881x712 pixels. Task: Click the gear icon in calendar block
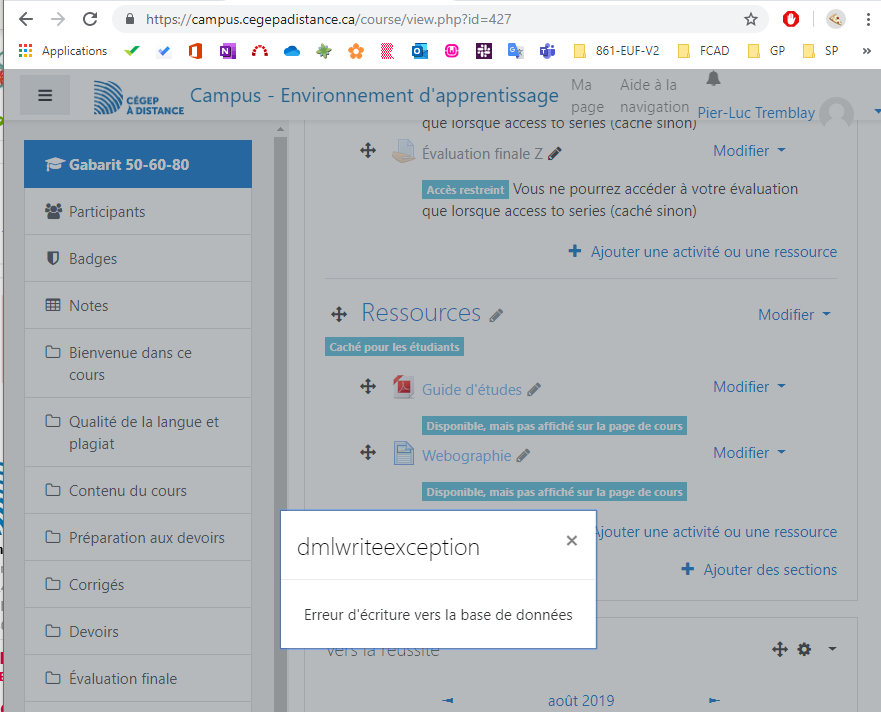pyautogui.click(x=804, y=650)
